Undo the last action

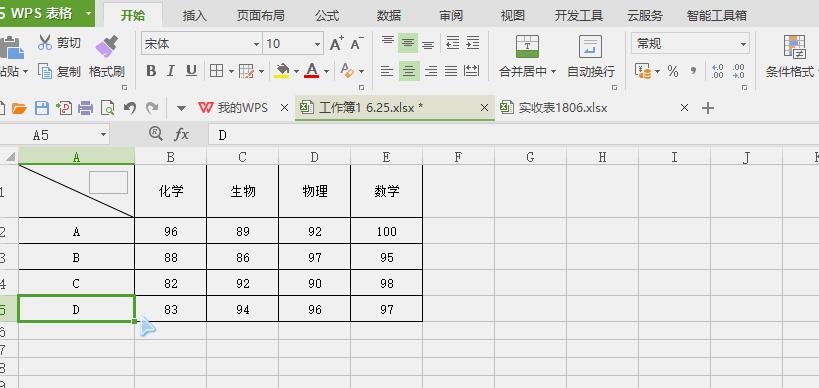coord(130,108)
